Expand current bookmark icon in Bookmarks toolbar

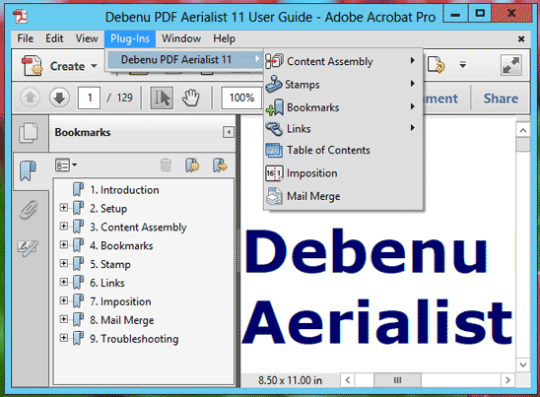[x=220, y=165]
